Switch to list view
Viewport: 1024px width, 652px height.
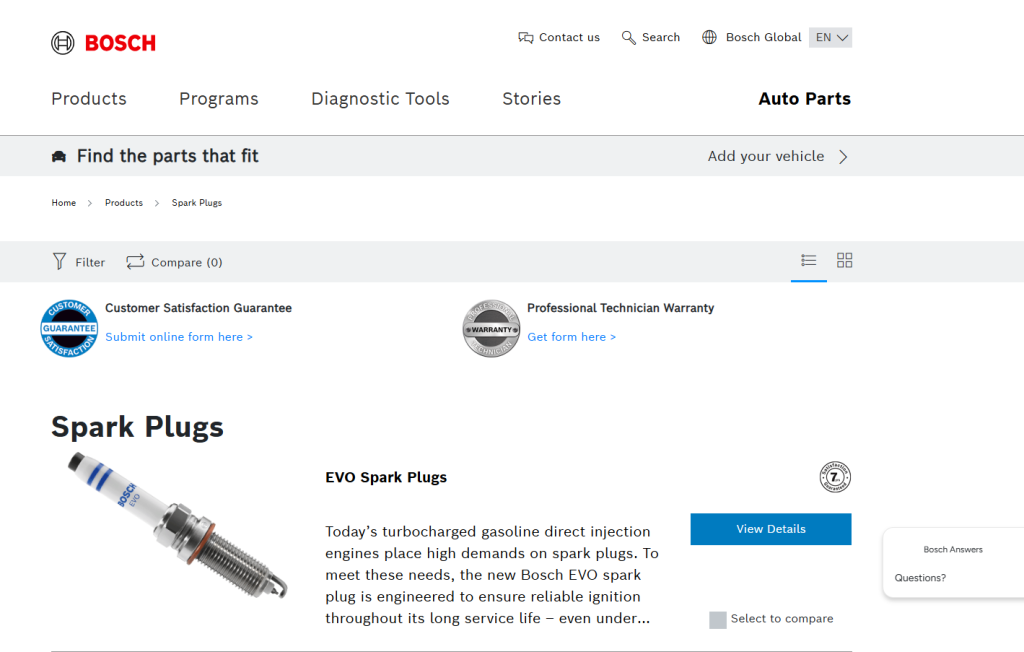point(808,261)
